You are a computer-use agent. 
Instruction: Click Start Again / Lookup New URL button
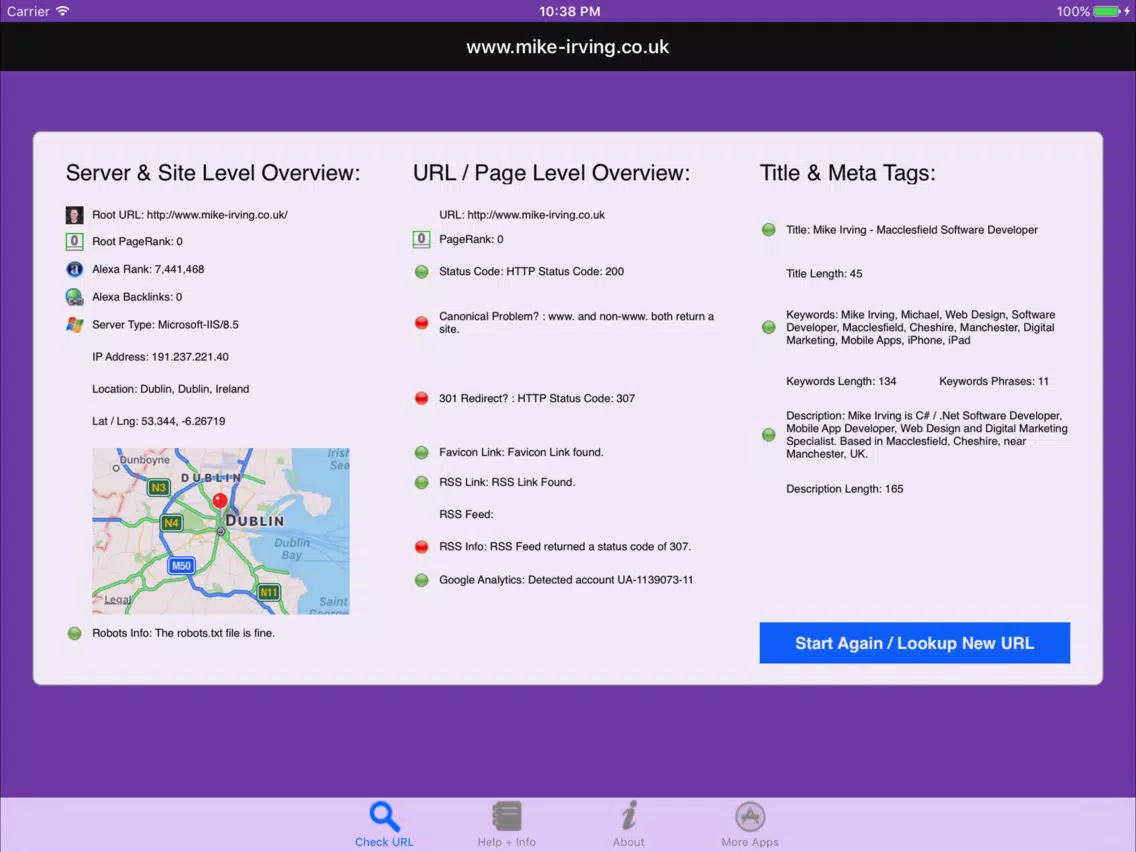point(914,643)
